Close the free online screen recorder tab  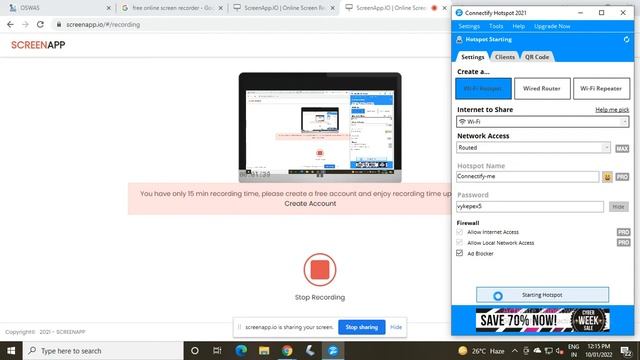(221, 8)
